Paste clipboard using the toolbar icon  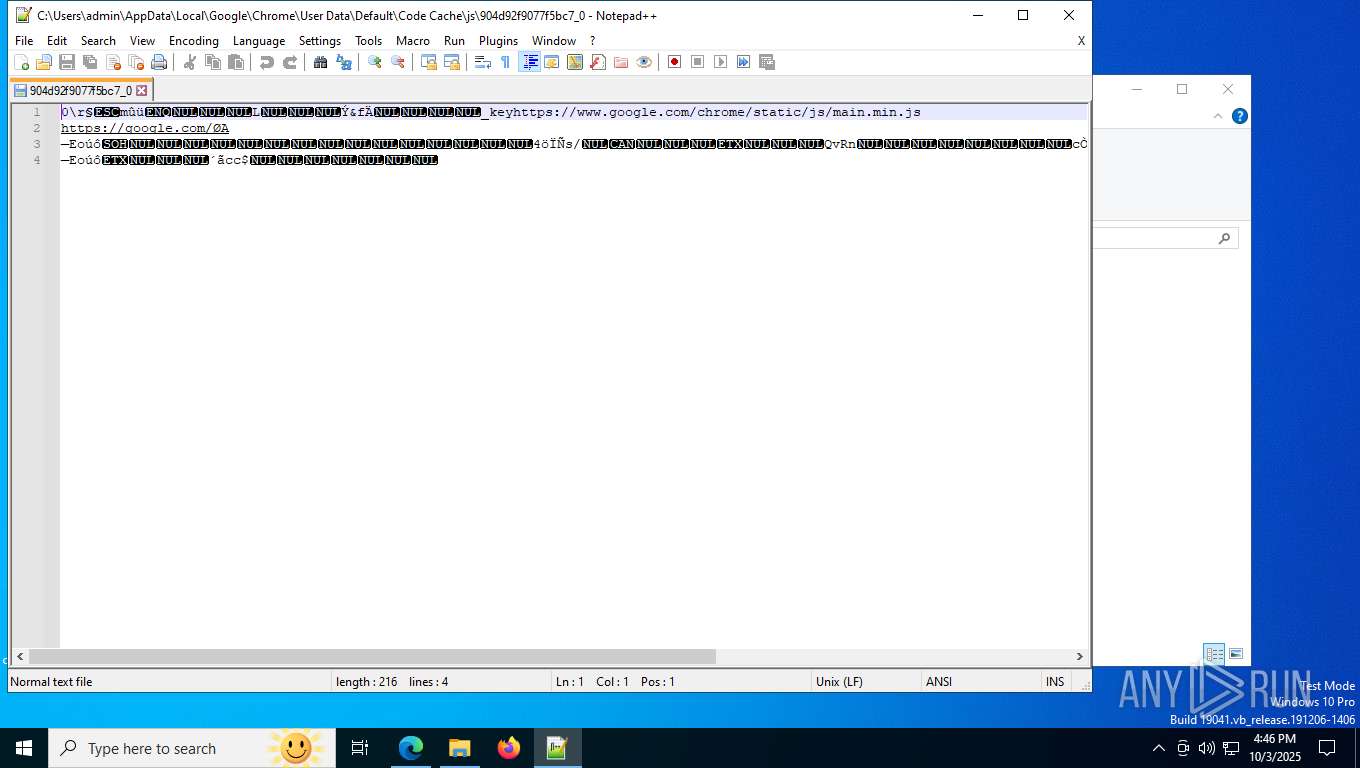click(236, 62)
